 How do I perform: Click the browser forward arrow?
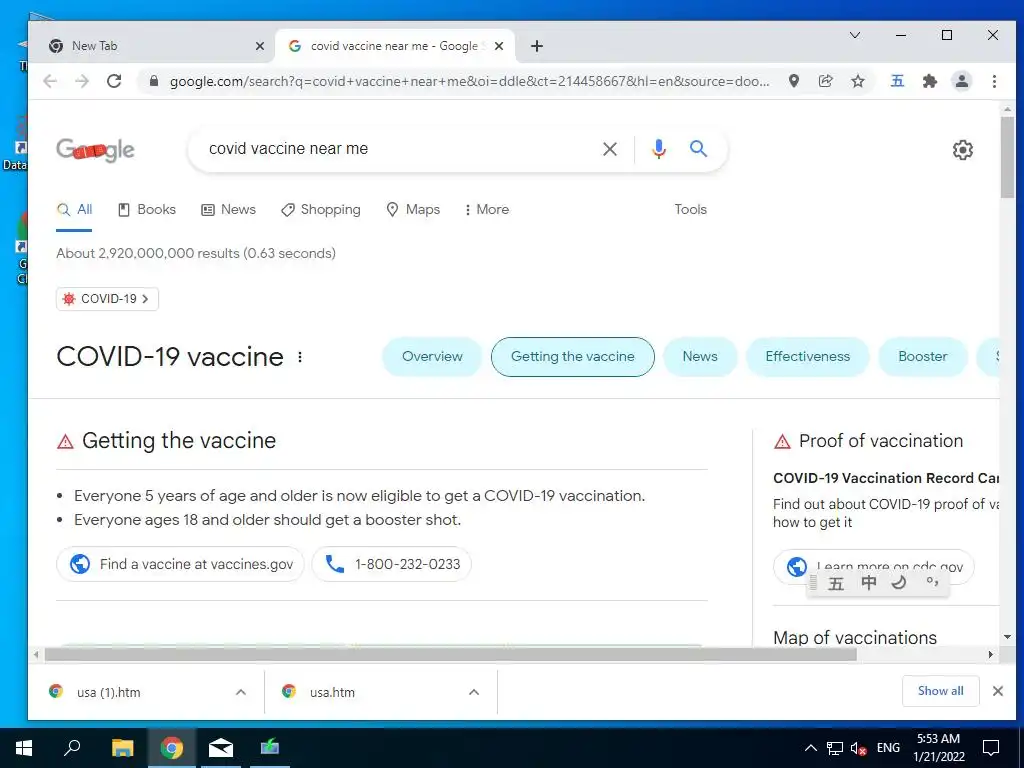coord(82,81)
